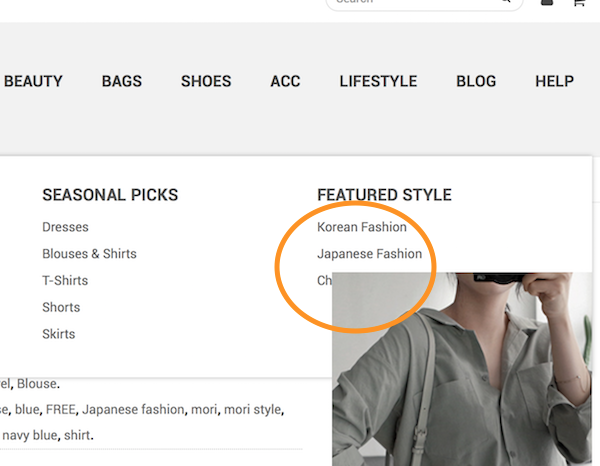
Task: Select the BAGS navigation item
Action: [x=122, y=82]
